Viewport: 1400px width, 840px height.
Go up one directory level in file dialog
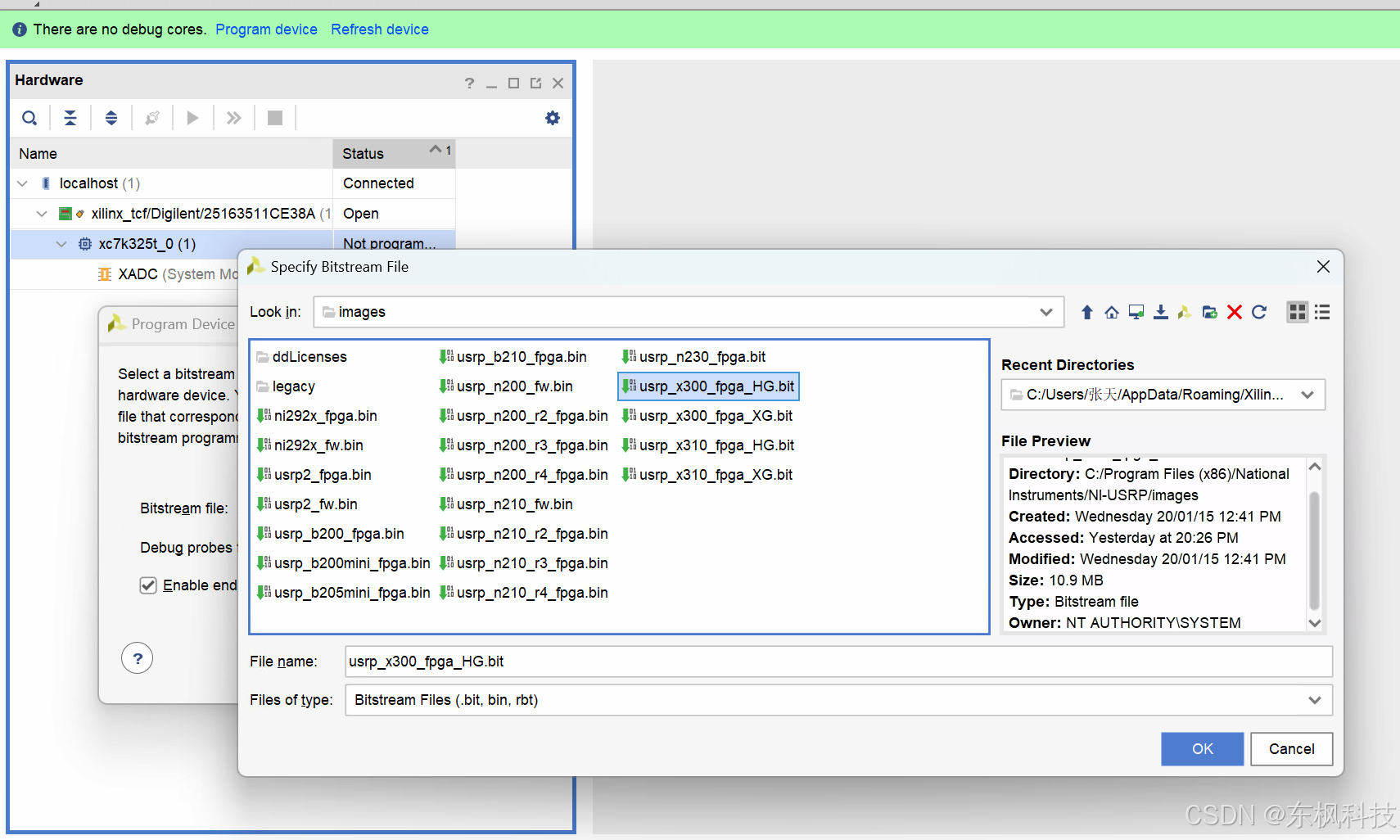1086,312
